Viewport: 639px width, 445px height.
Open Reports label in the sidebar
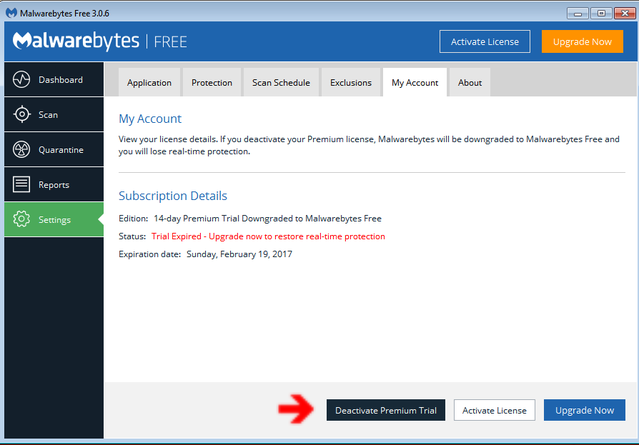click(x=54, y=185)
